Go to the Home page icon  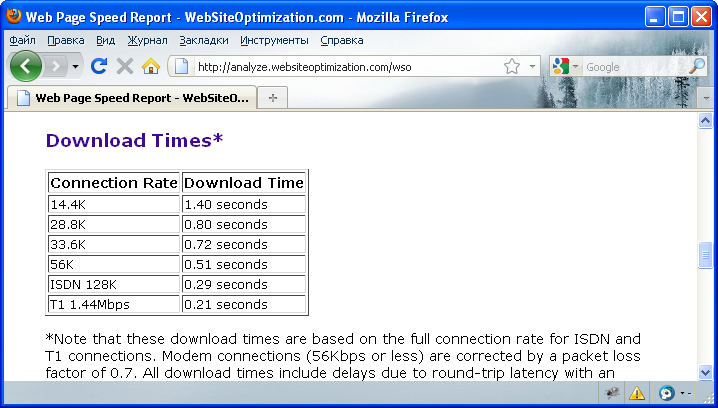151,67
